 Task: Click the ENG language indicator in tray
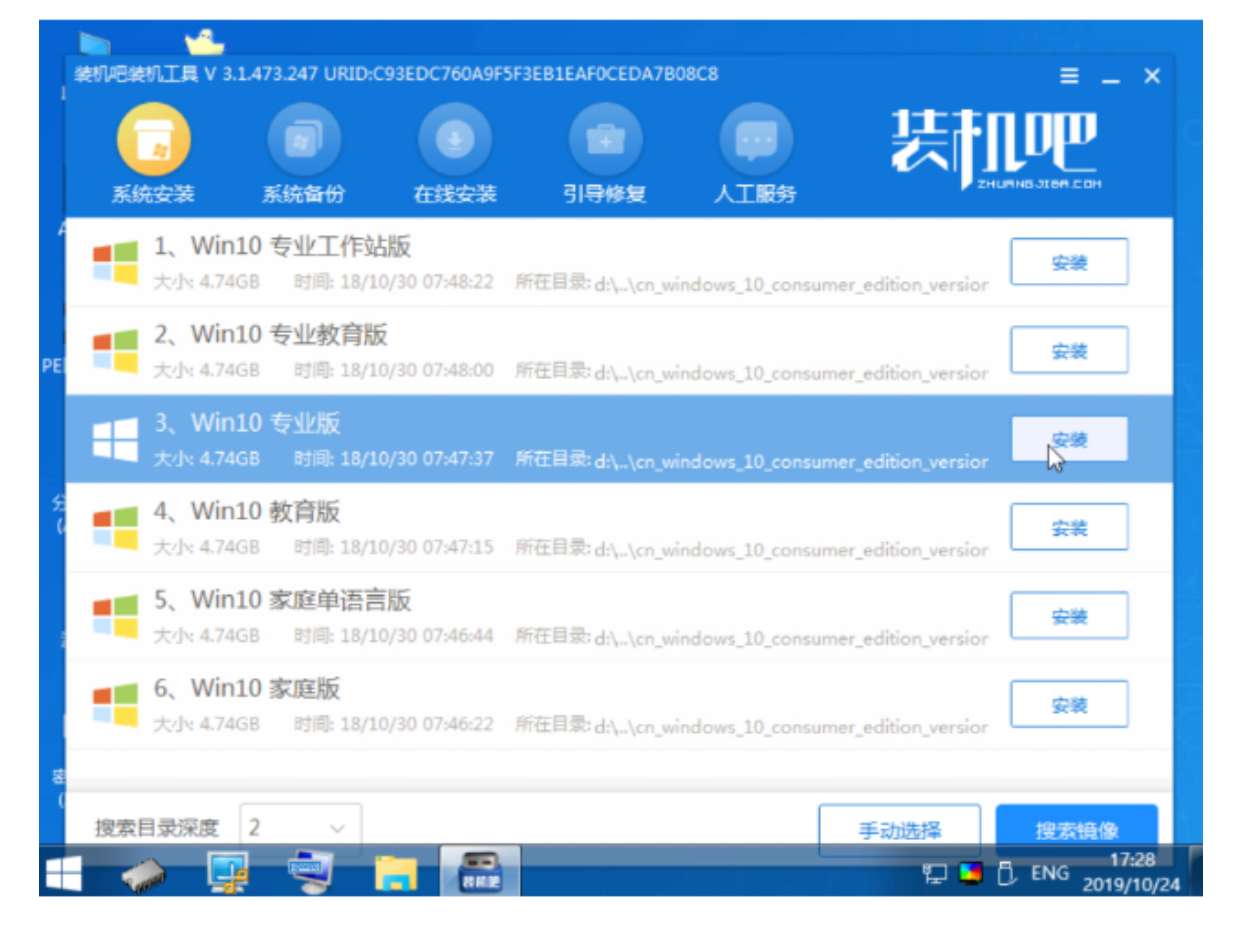click(x=1050, y=873)
